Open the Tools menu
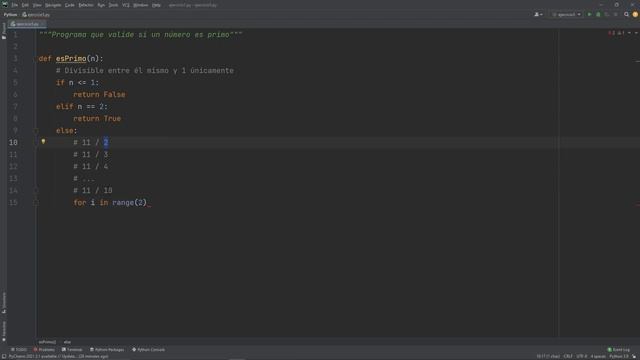This screenshot has width=640, height=360. (113, 5)
